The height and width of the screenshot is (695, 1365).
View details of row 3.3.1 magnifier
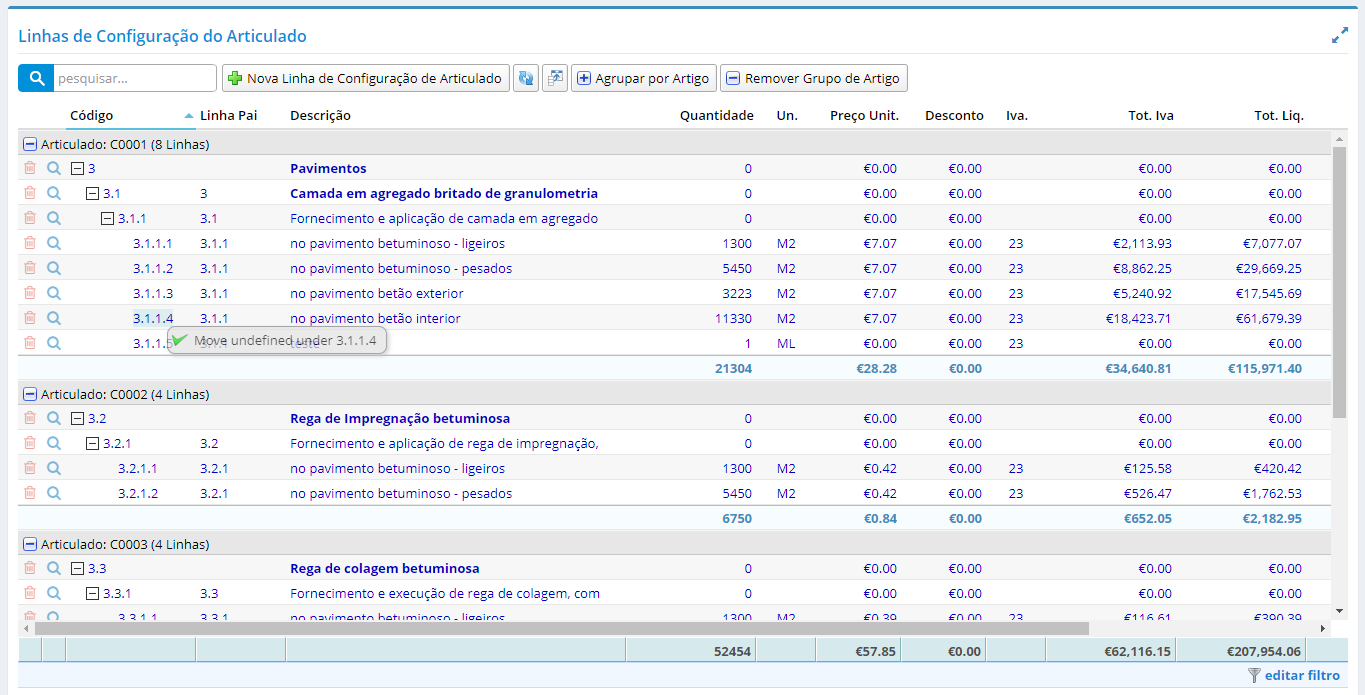pyautogui.click(x=54, y=593)
